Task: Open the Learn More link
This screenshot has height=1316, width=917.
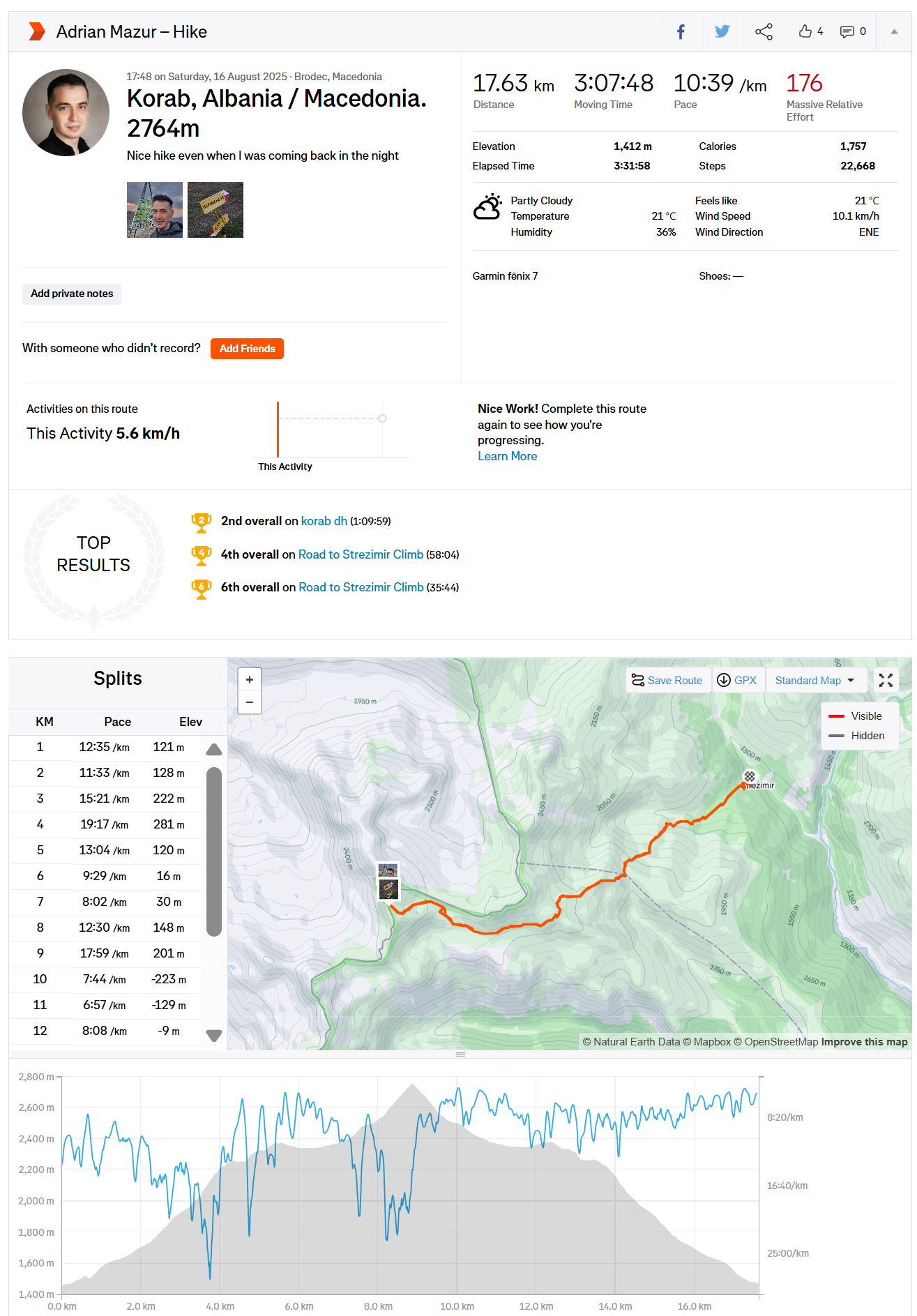Action: tap(507, 456)
